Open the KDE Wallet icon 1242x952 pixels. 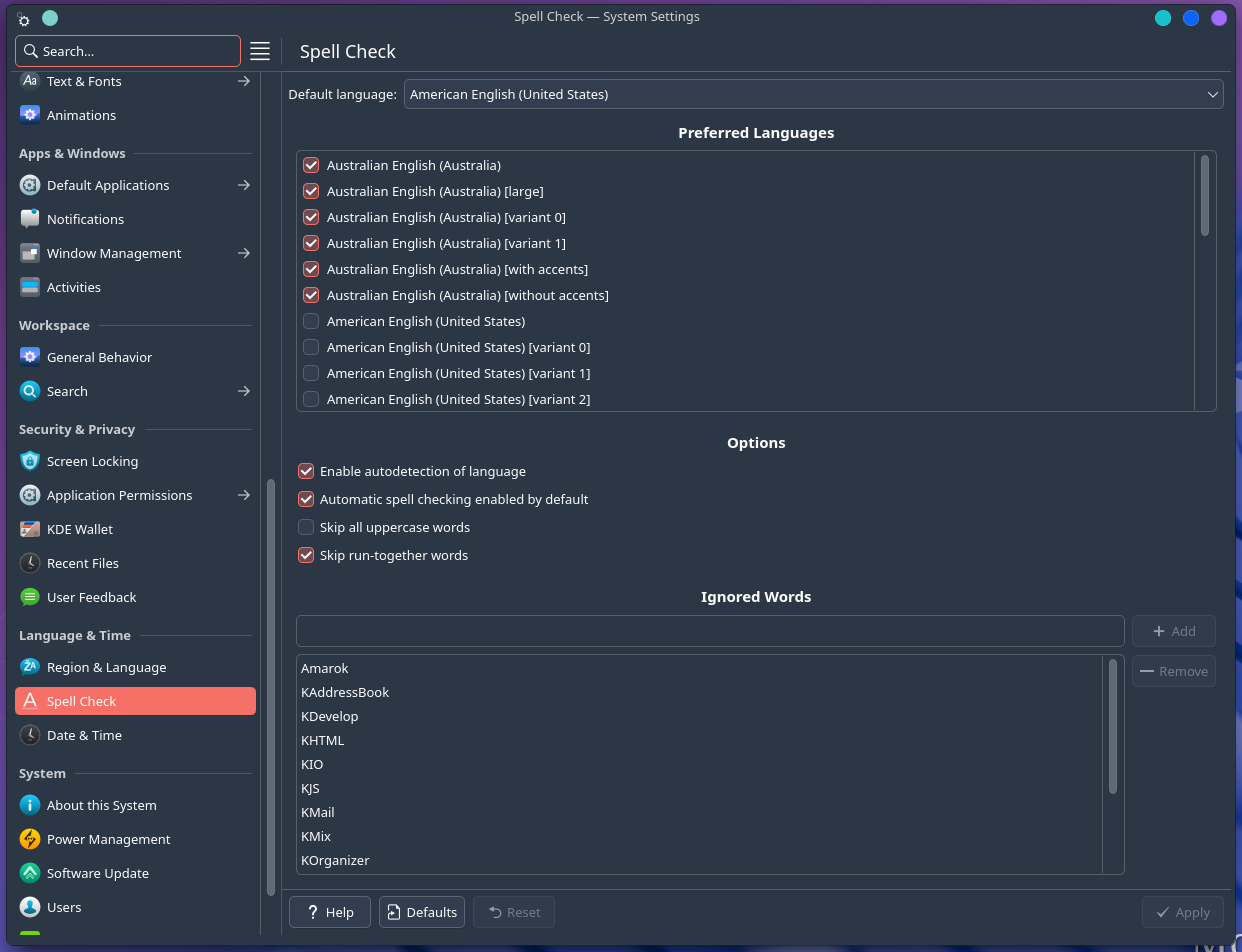tap(30, 529)
